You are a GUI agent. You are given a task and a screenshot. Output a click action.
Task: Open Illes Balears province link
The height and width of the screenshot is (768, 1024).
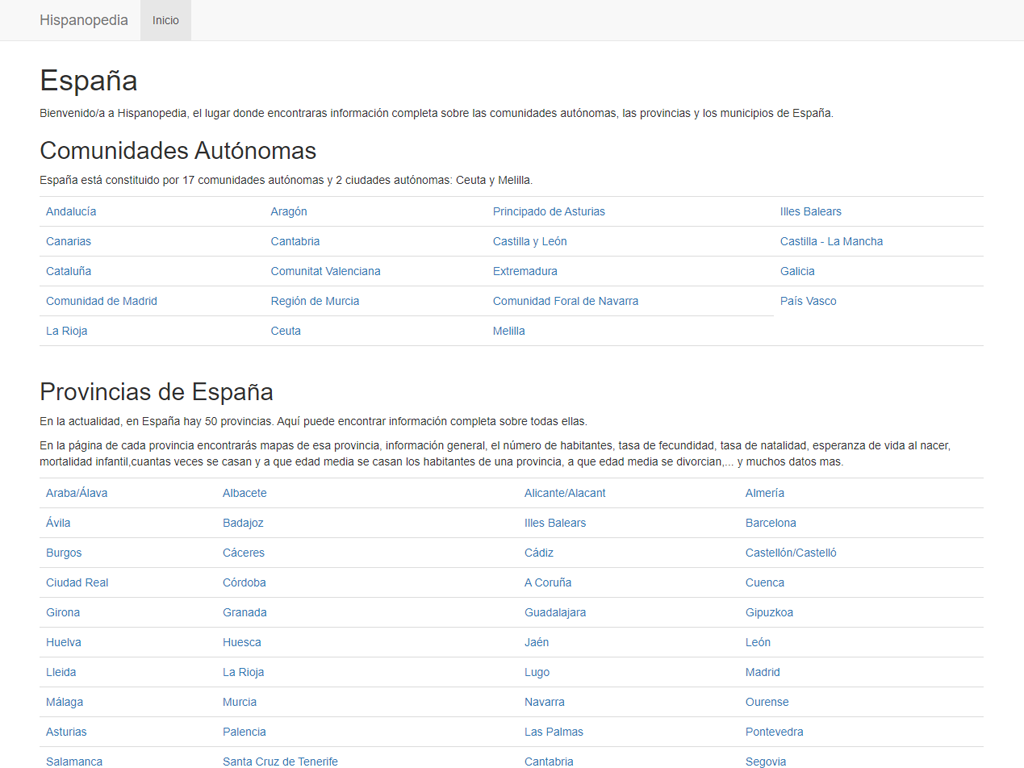click(555, 524)
